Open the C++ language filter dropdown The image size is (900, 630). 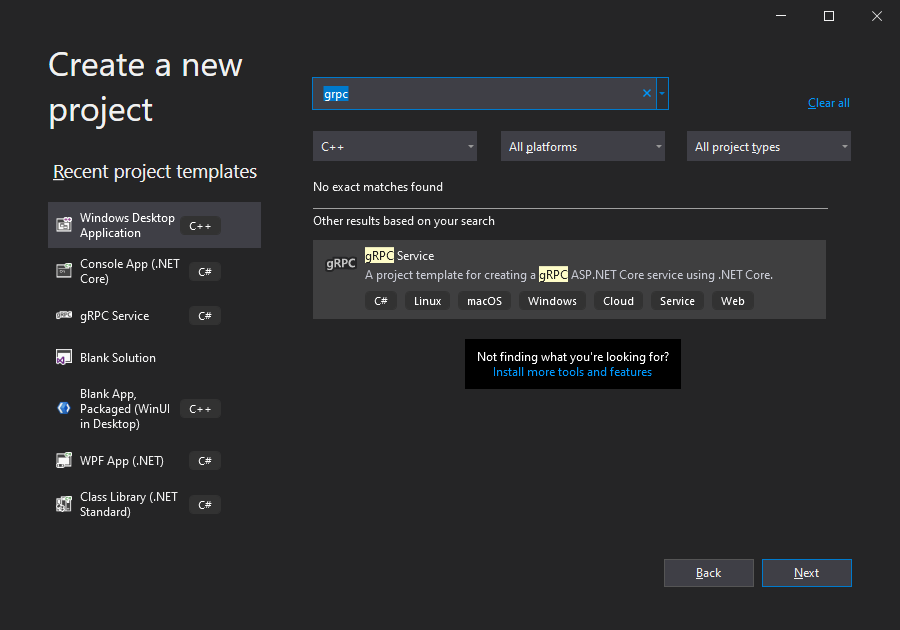[395, 146]
